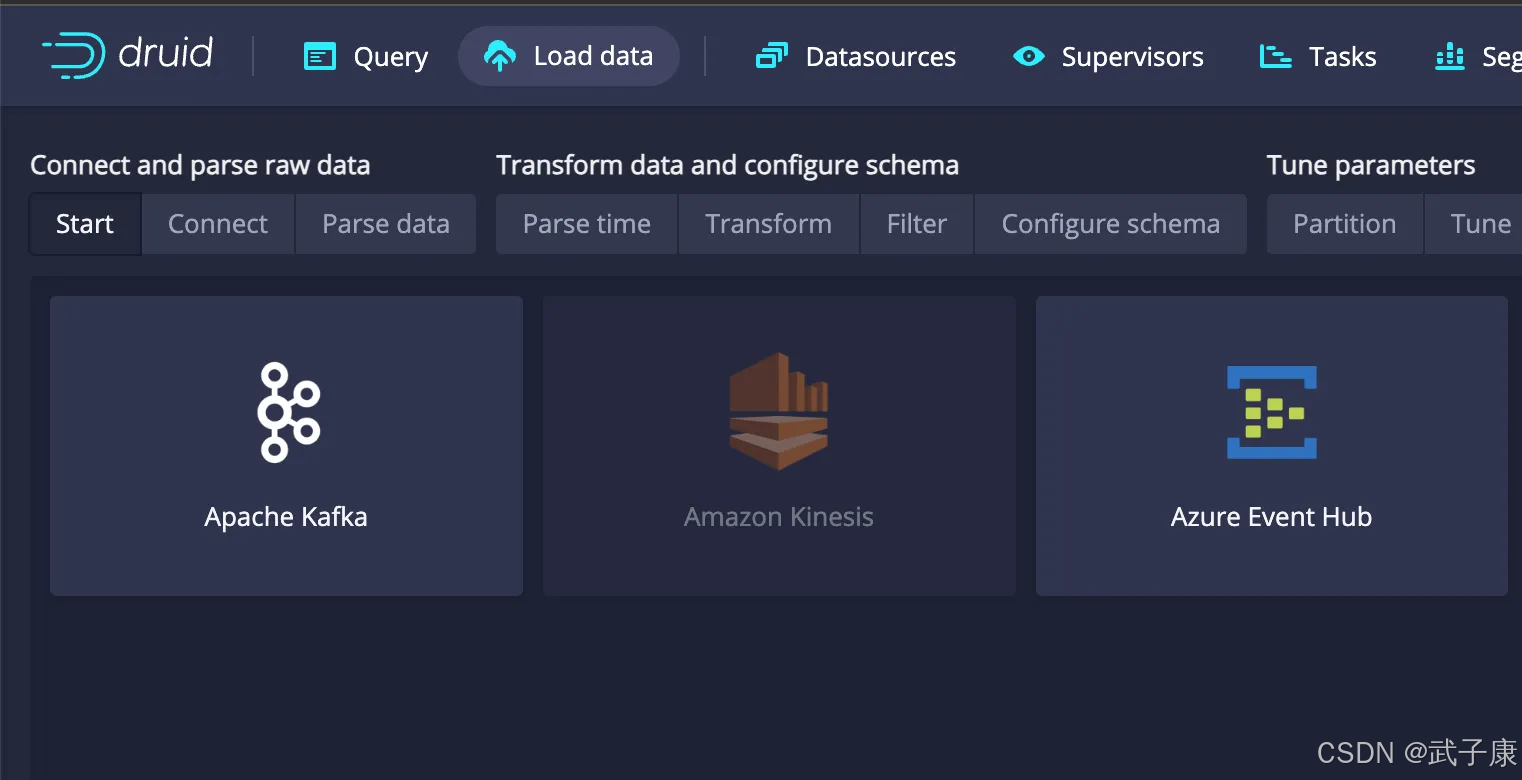Screen dimensions: 1522x780
Task: Open the Configure schema step
Action: click(1110, 224)
